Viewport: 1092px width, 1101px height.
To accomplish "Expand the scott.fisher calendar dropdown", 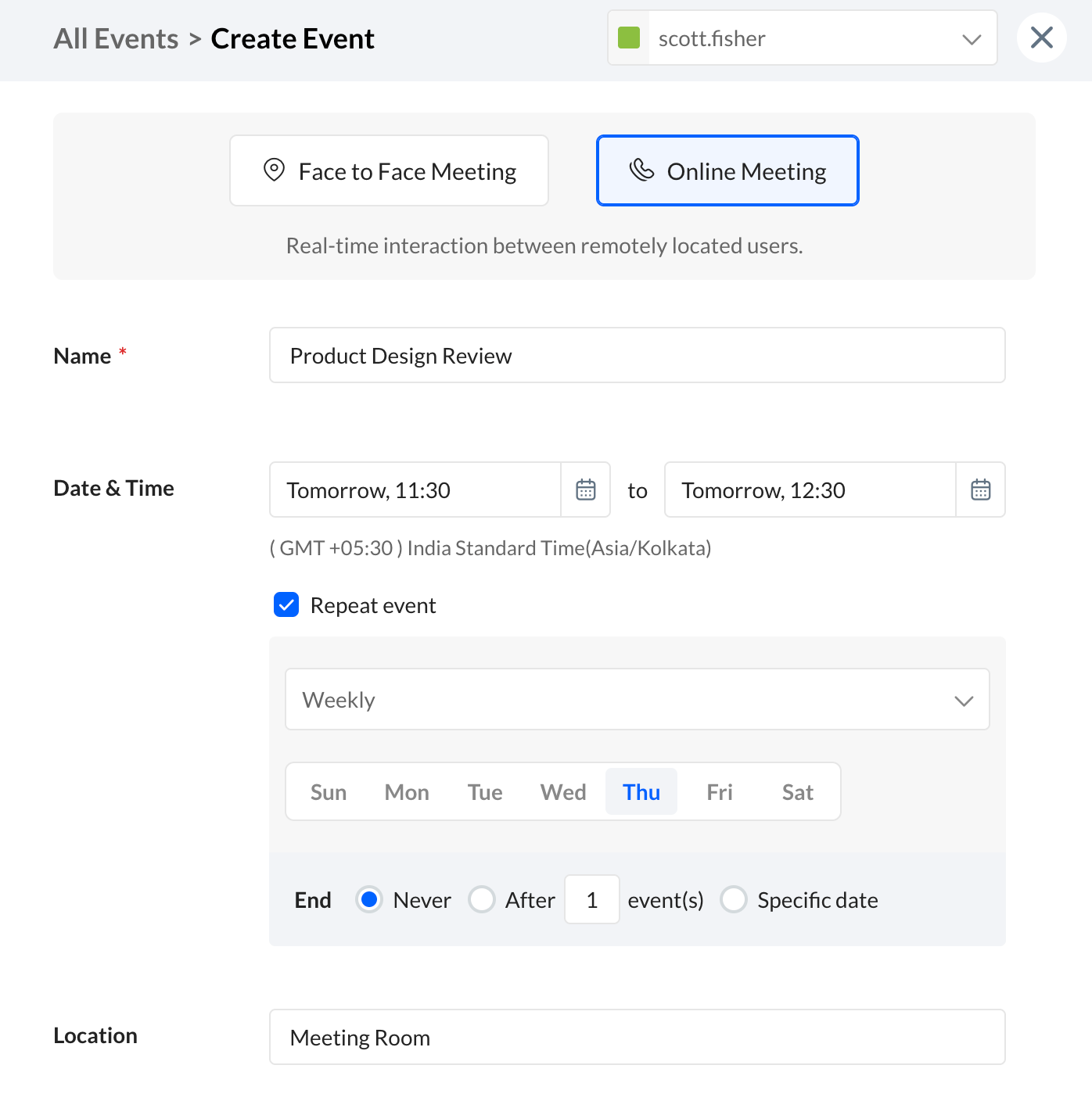I will [x=971, y=39].
